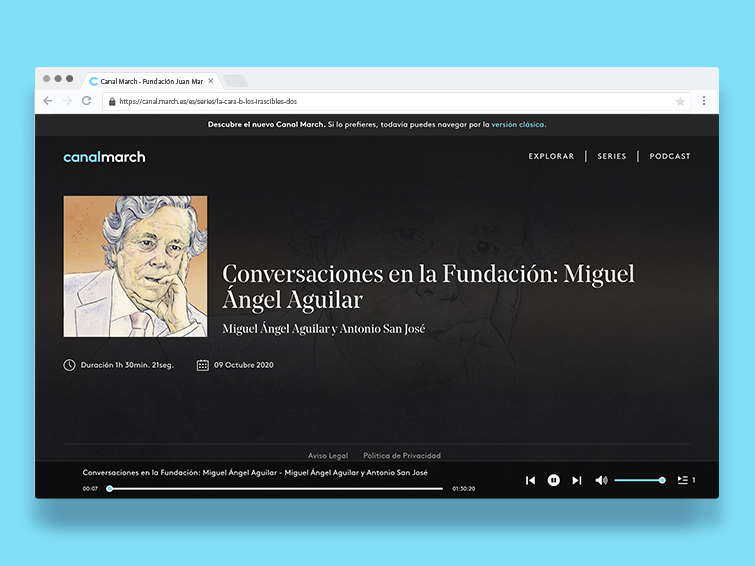Open the versión clásica link
Screen dimensions: 755x566
pyautogui.click(x=518, y=124)
